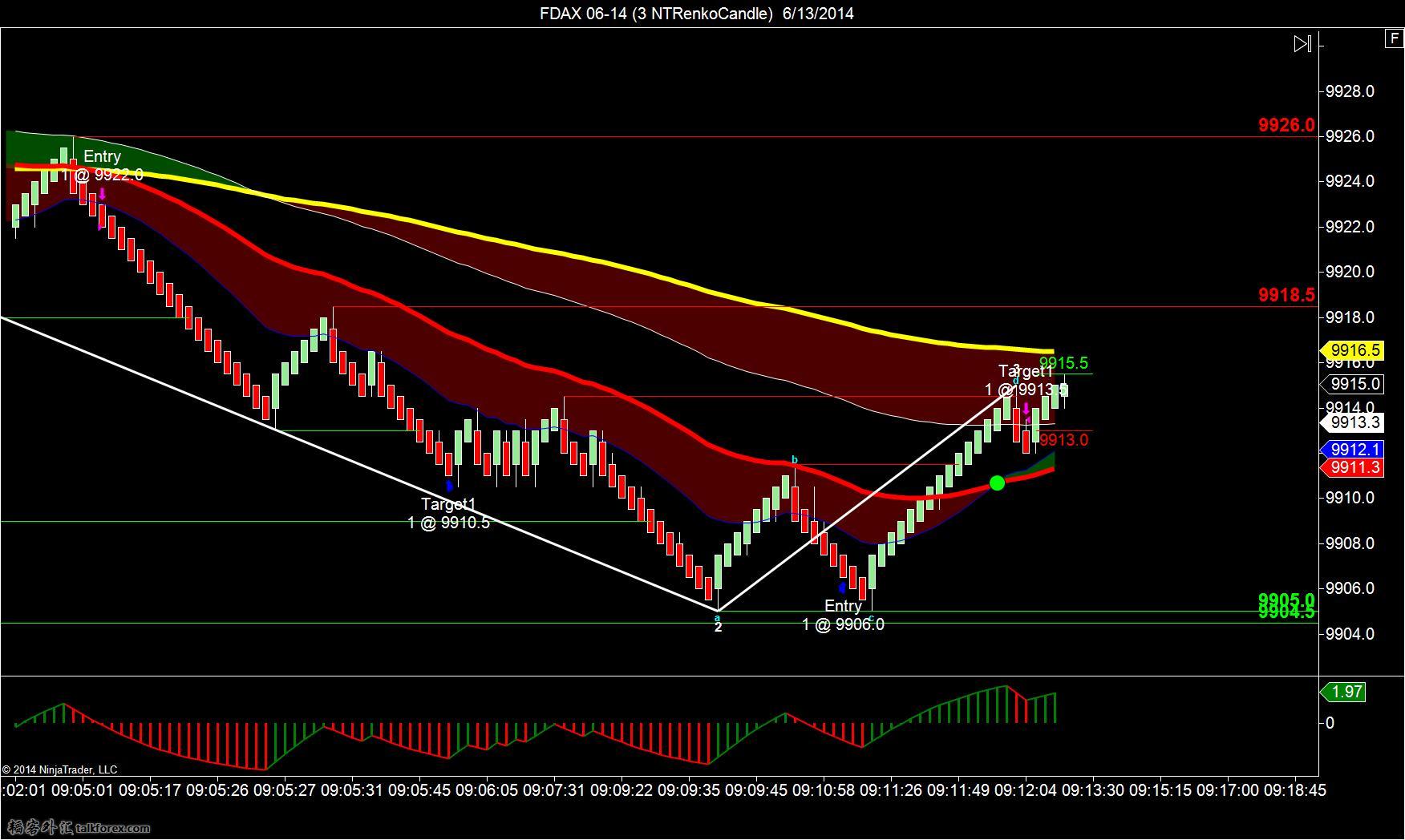Screen dimensions: 1405x840
Task: Click the 09:17:00 time axis label
Action: tap(1228, 790)
